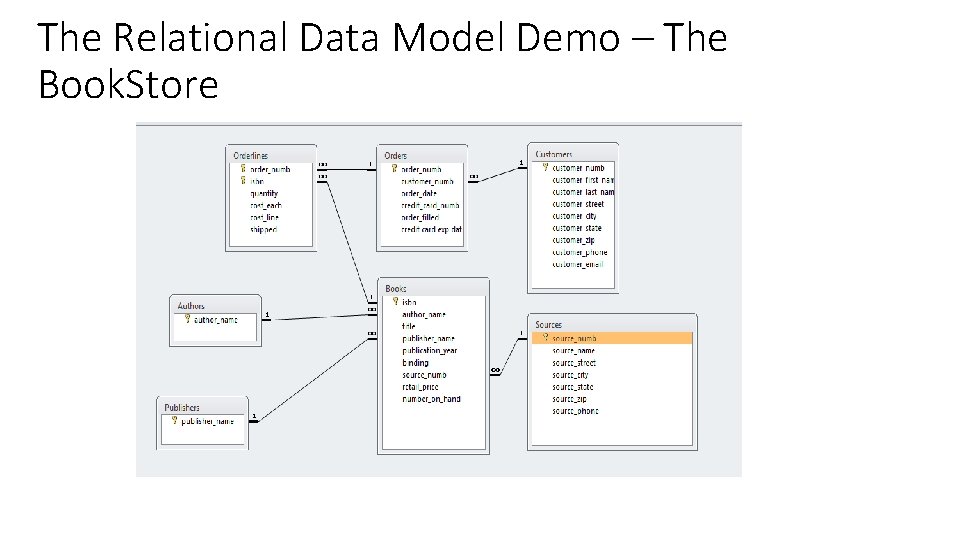Select the source_state field in Sources

click(x=573, y=387)
